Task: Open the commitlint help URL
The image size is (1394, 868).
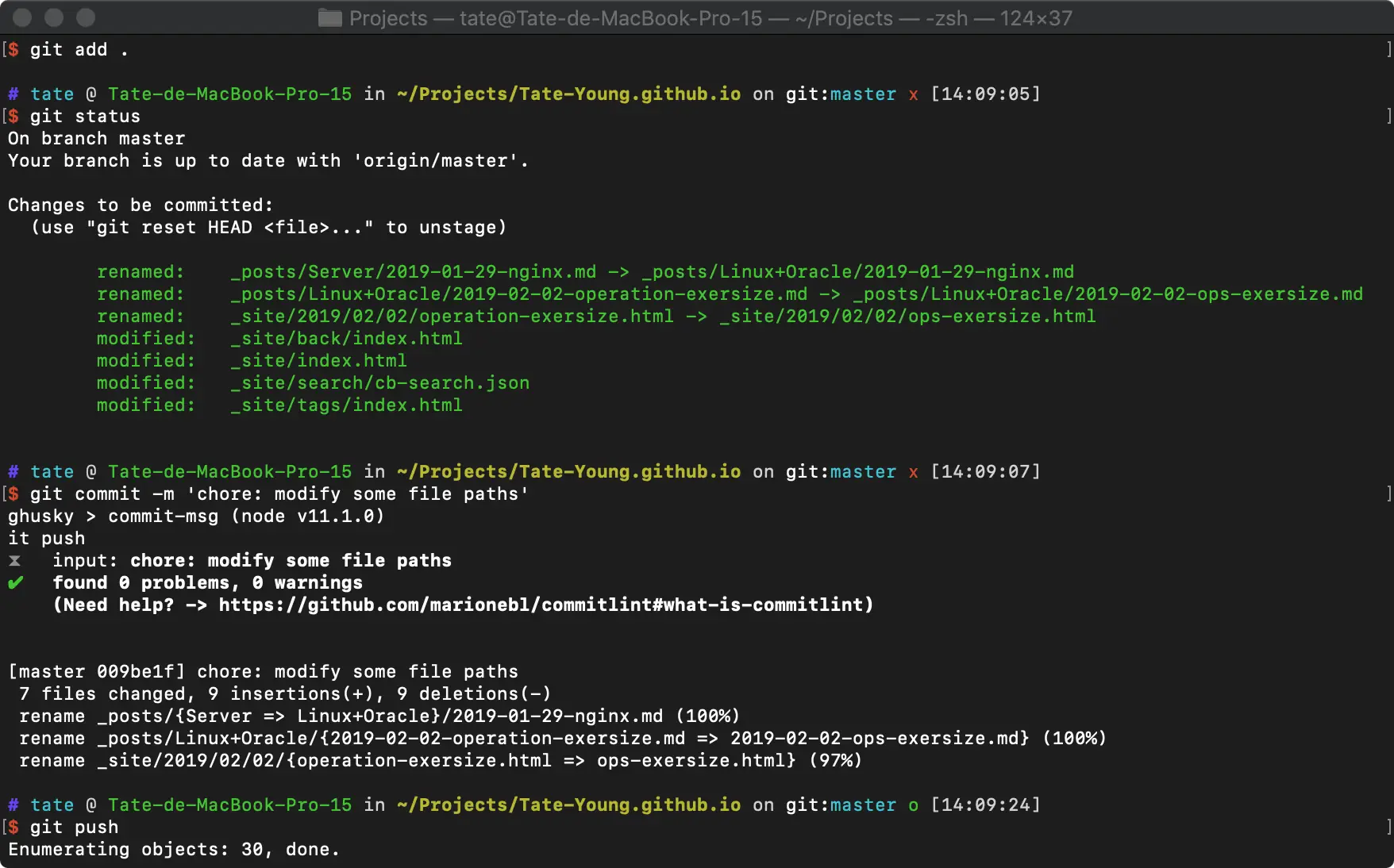Action: (x=541, y=605)
